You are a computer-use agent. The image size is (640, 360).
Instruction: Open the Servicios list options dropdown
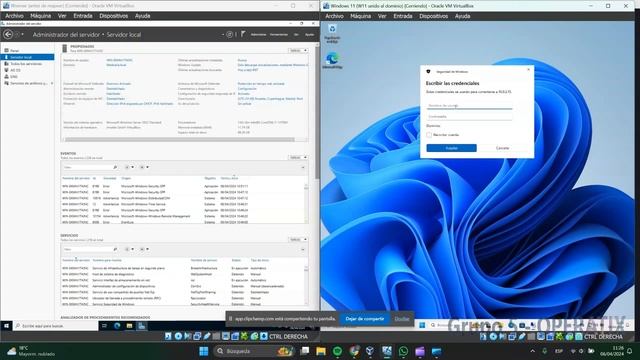click(129, 249)
